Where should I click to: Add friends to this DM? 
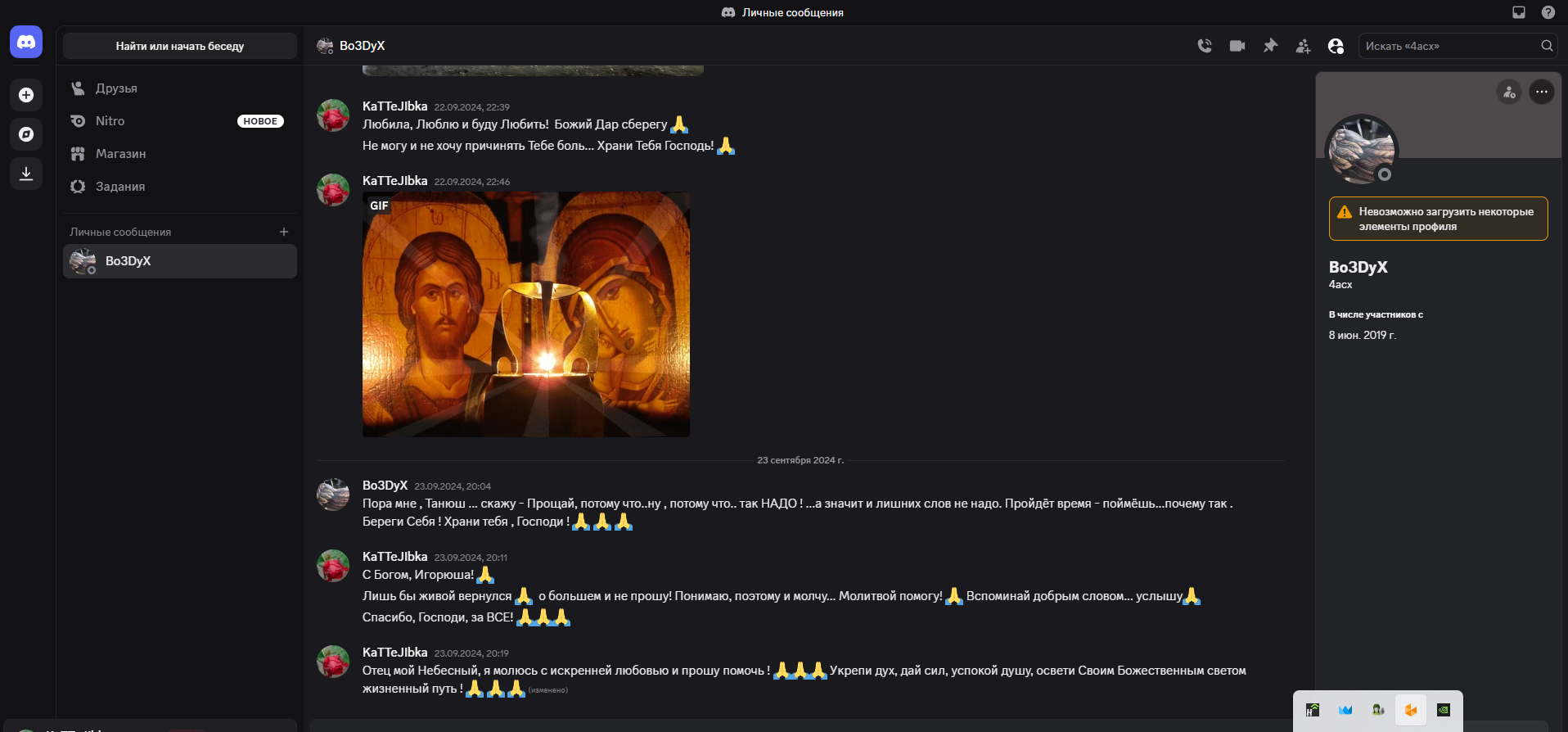click(1303, 46)
